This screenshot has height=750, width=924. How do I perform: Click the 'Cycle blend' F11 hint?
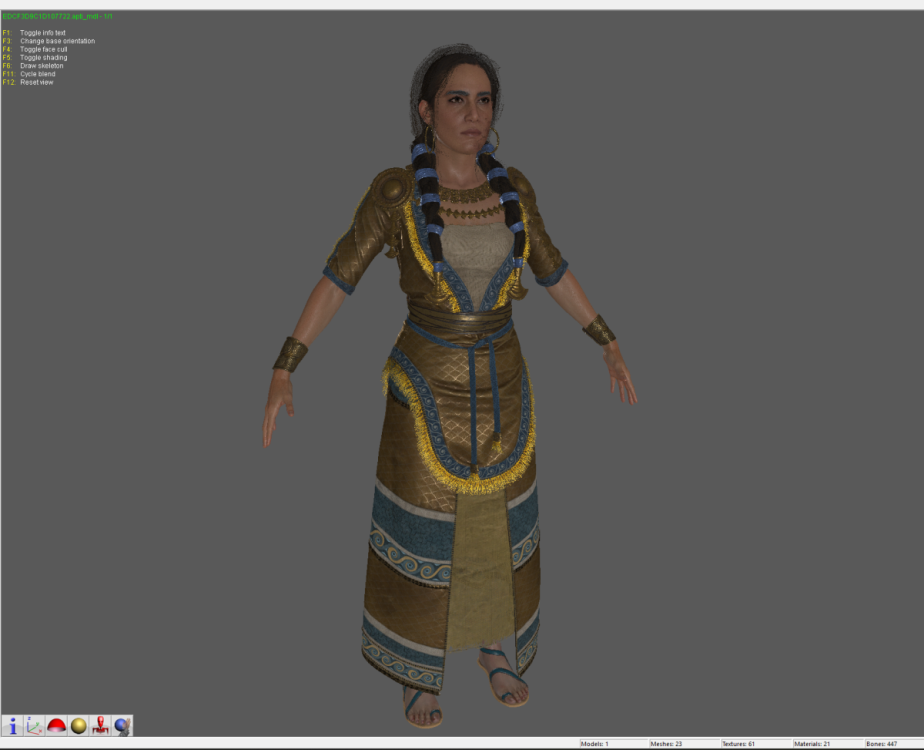coord(38,74)
